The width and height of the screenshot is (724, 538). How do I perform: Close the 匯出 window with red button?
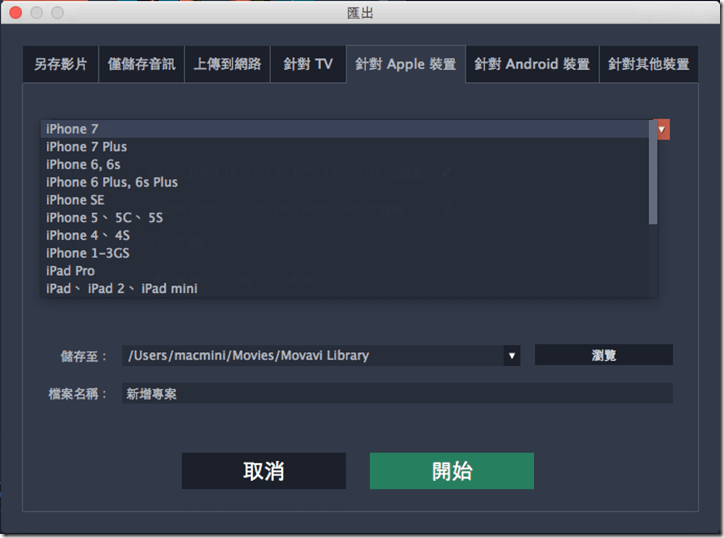coord(16,12)
